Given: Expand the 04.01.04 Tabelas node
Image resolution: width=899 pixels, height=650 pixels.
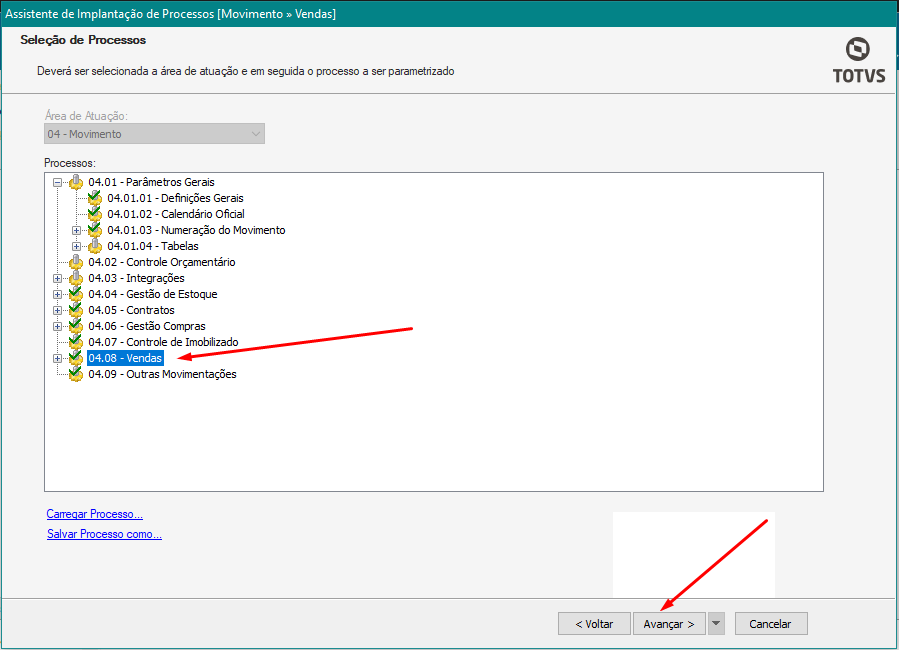Looking at the screenshot, I should (76, 246).
